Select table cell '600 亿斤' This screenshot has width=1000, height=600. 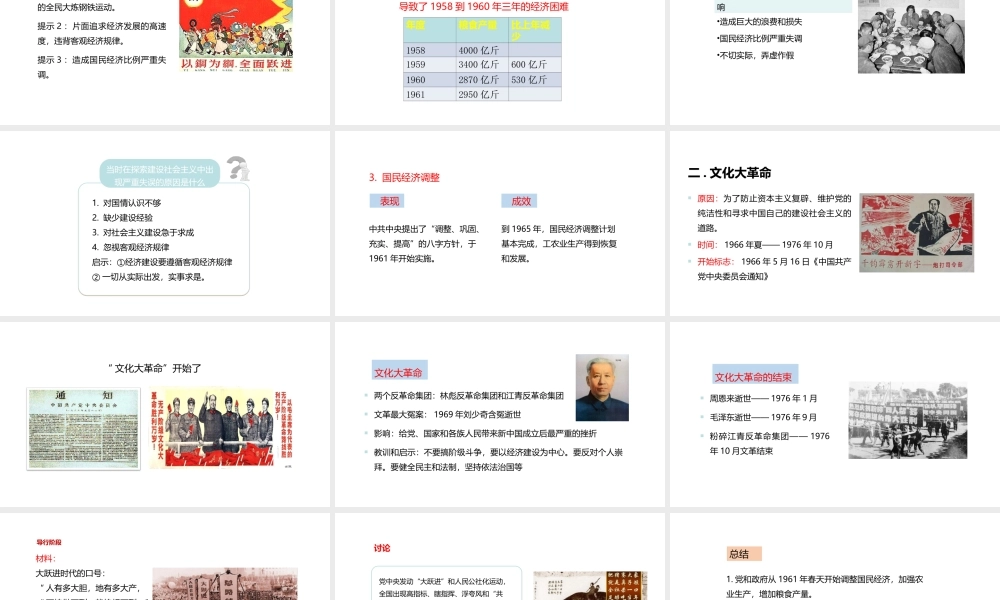[535, 64]
